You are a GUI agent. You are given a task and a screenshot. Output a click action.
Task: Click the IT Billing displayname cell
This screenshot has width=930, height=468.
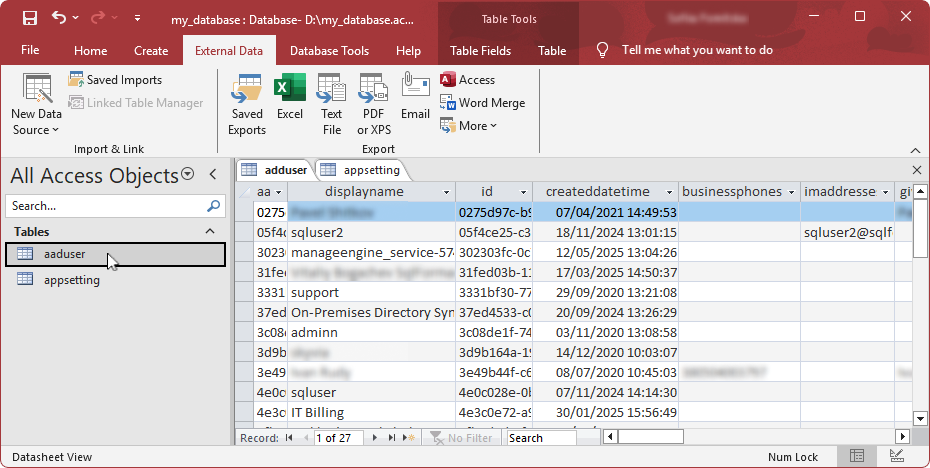372,412
